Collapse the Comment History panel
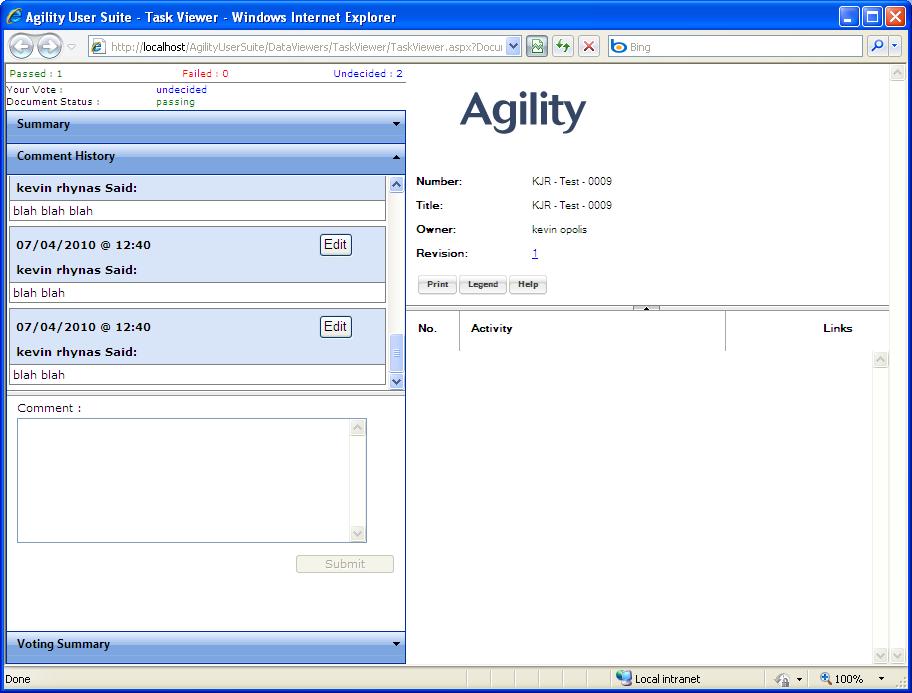 (x=206, y=156)
